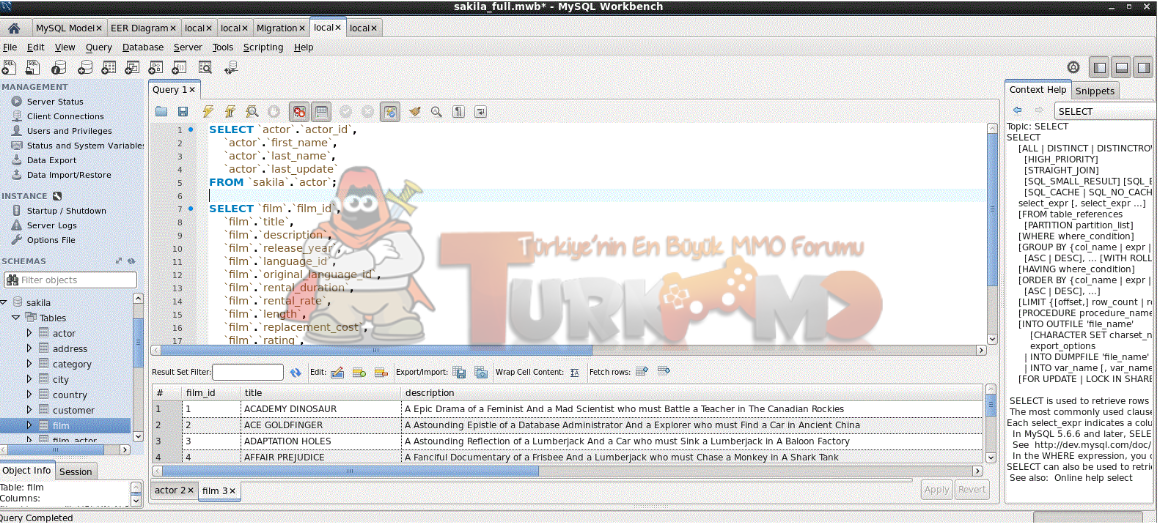
Task: Click in the Filter objects search field
Action: click(x=70, y=280)
